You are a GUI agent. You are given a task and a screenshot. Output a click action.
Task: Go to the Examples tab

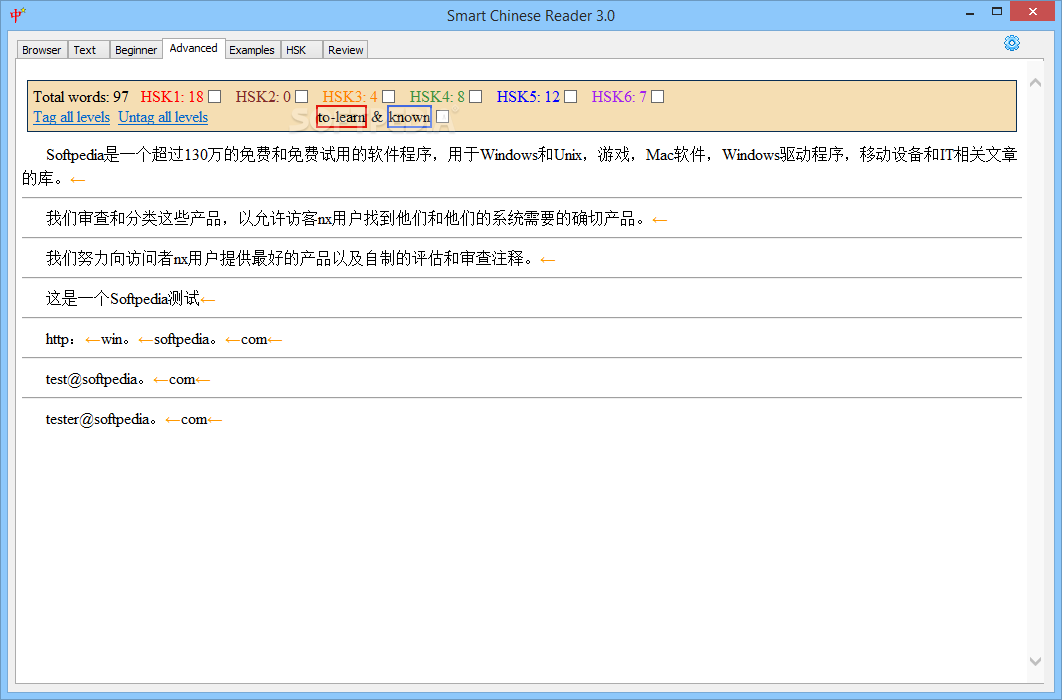(252, 50)
